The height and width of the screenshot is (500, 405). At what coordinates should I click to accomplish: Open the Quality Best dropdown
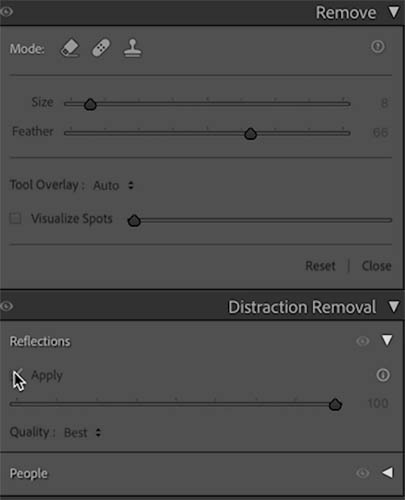pos(82,433)
